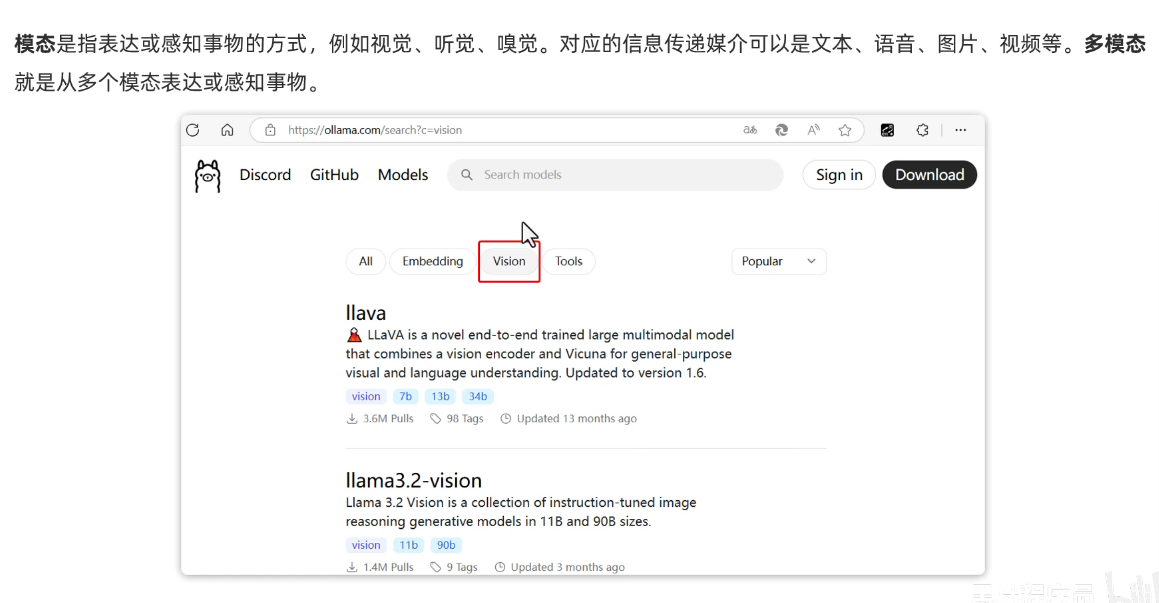Open the Discord link
Viewport: 1159px width, 603px height.
(x=265, y=175)
